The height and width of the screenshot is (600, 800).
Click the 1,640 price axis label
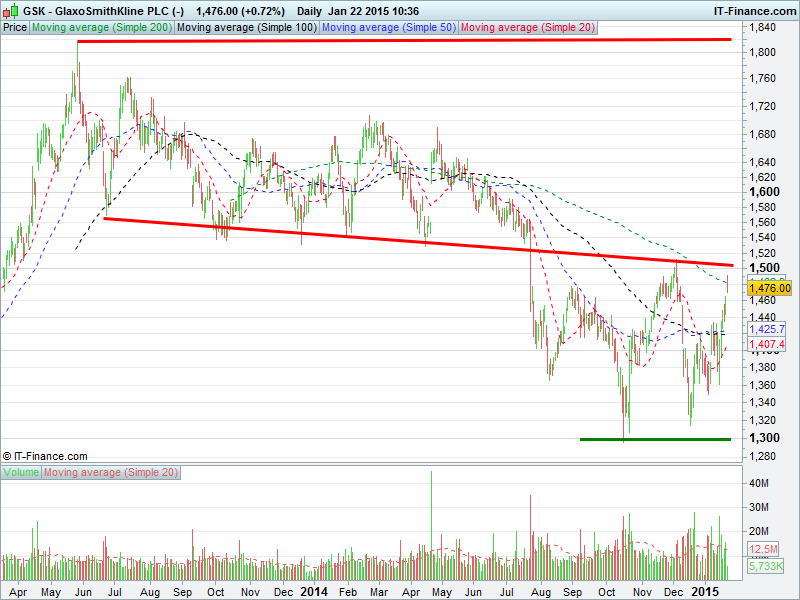[762, 162]
